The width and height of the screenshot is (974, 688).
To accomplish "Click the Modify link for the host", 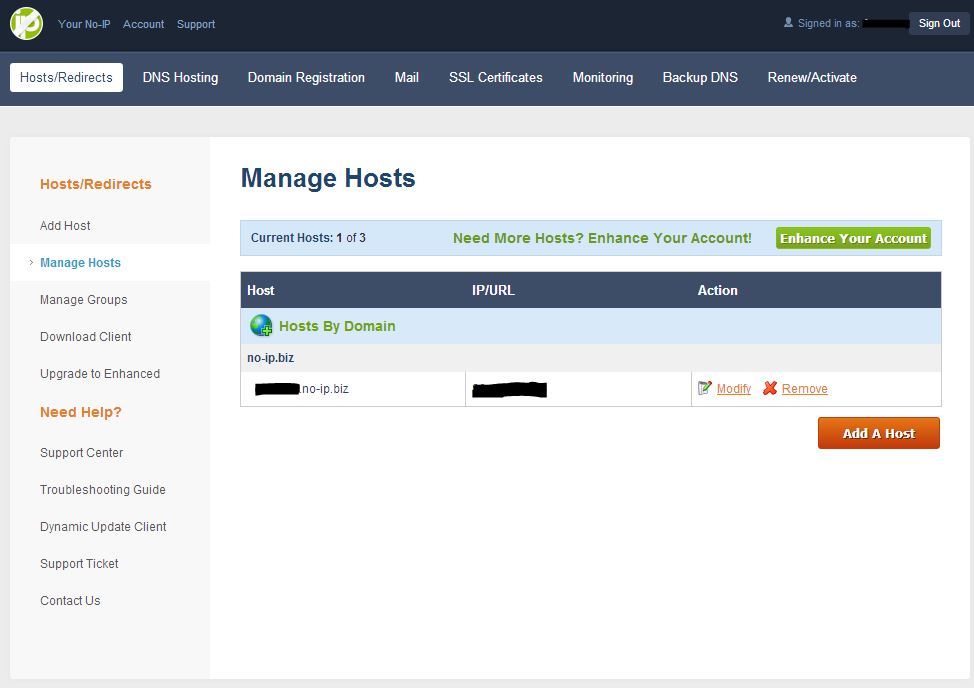I will pyautogui.click(x=734, y=389).
